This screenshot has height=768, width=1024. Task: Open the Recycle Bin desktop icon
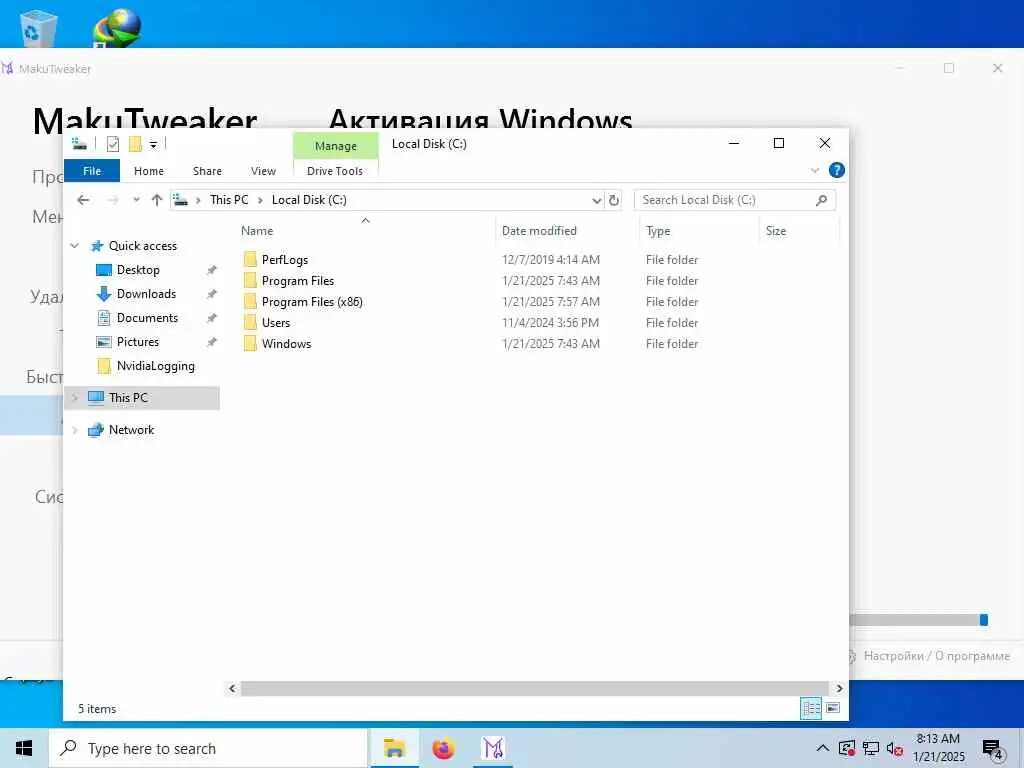39,28
